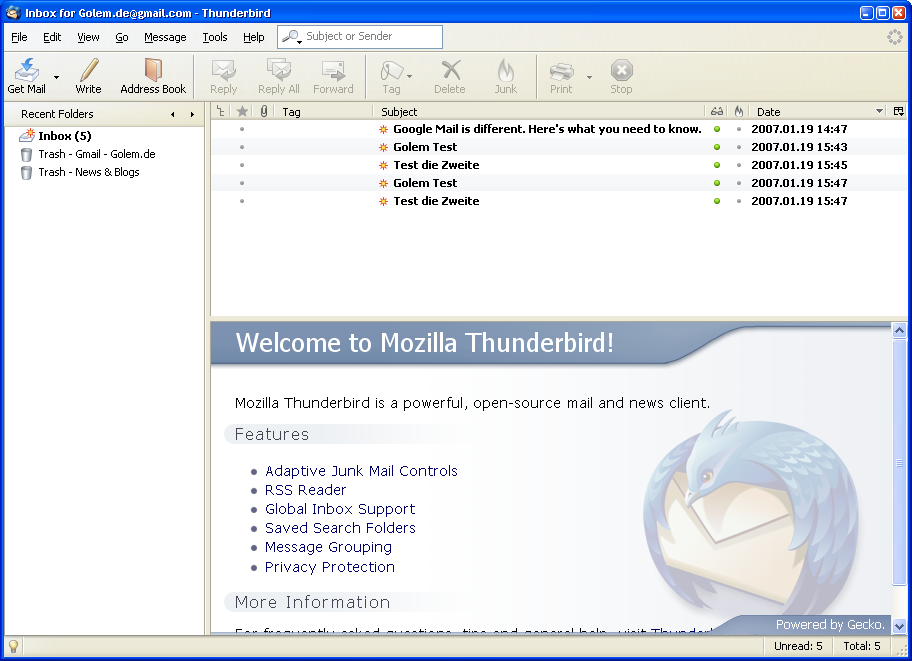912x661 pixels.
Task: Open the Privacy Protection link
Action: 330,567
